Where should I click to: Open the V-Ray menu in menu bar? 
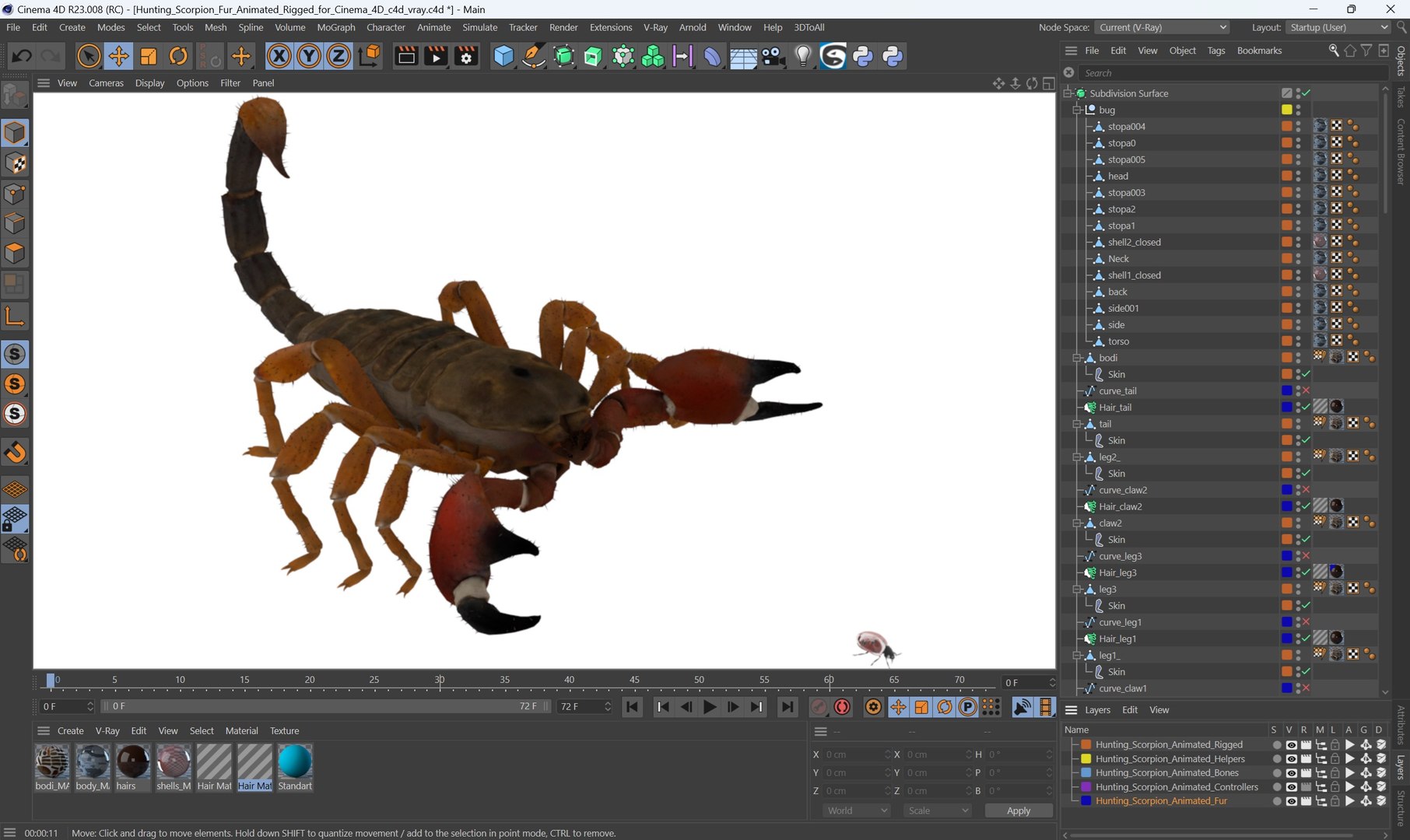coord(655,27)
